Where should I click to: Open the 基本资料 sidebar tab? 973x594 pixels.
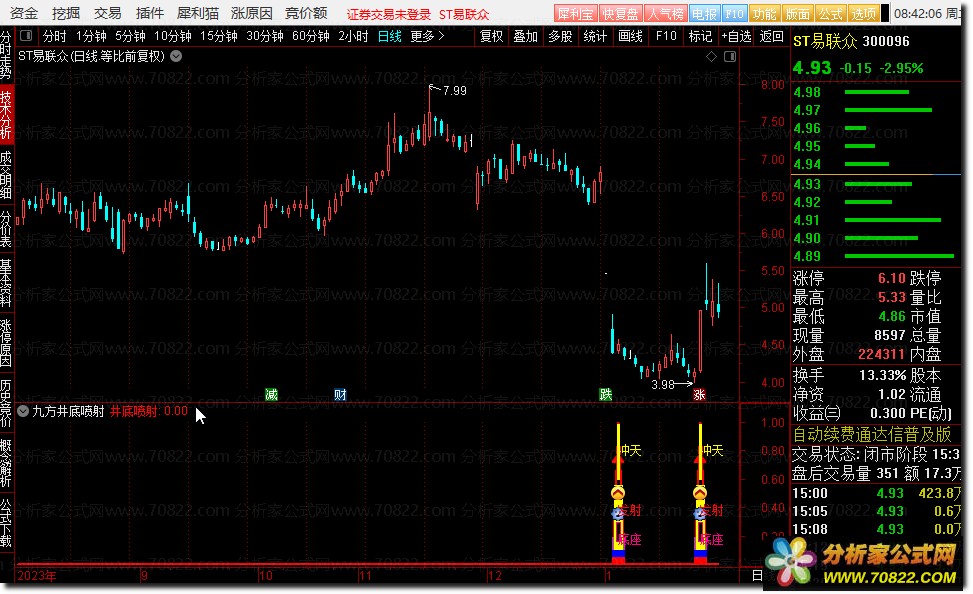[6, 284]
